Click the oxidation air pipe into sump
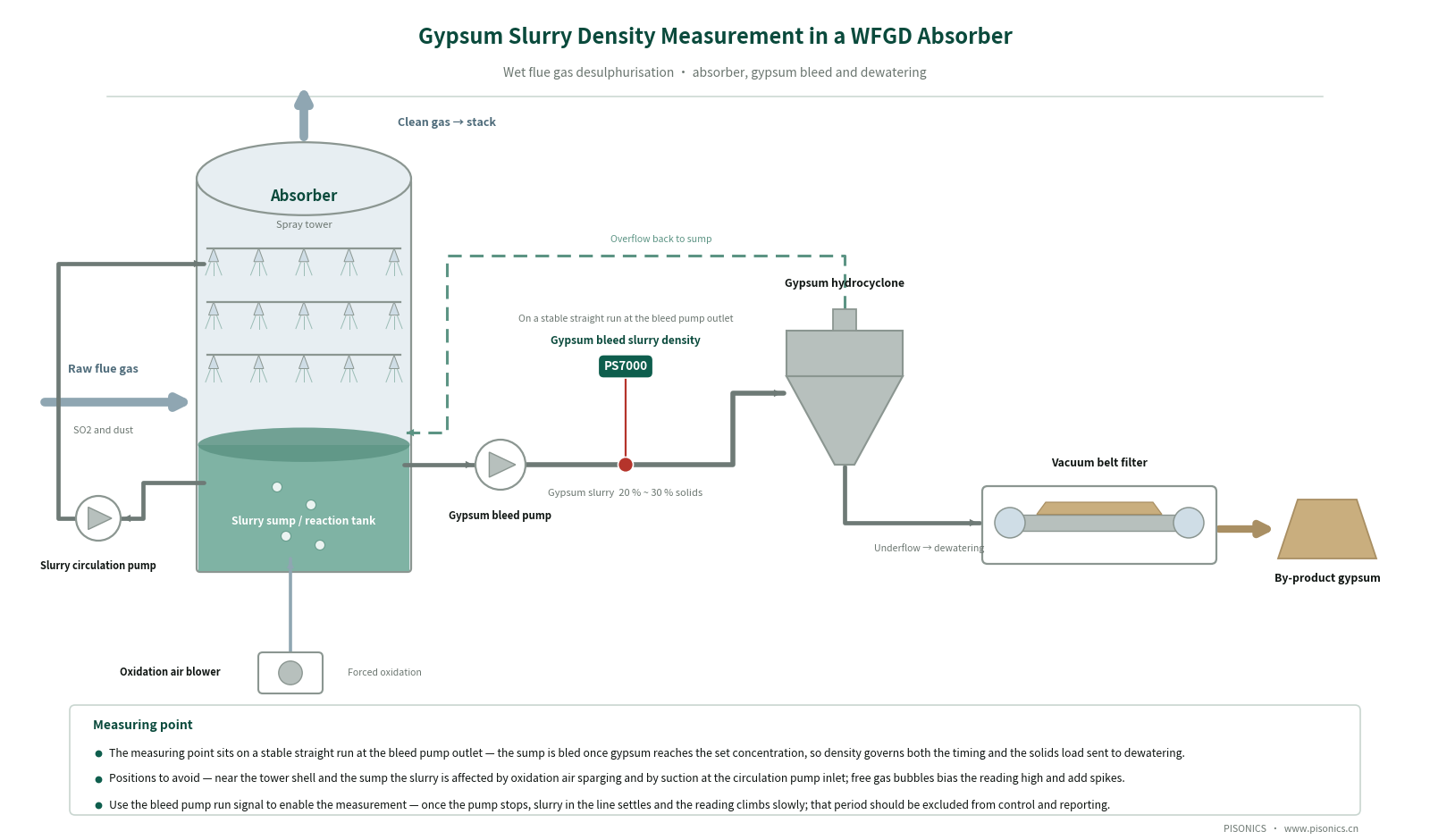This screenshot has width=1430, height=840. (x=290, y=606)
